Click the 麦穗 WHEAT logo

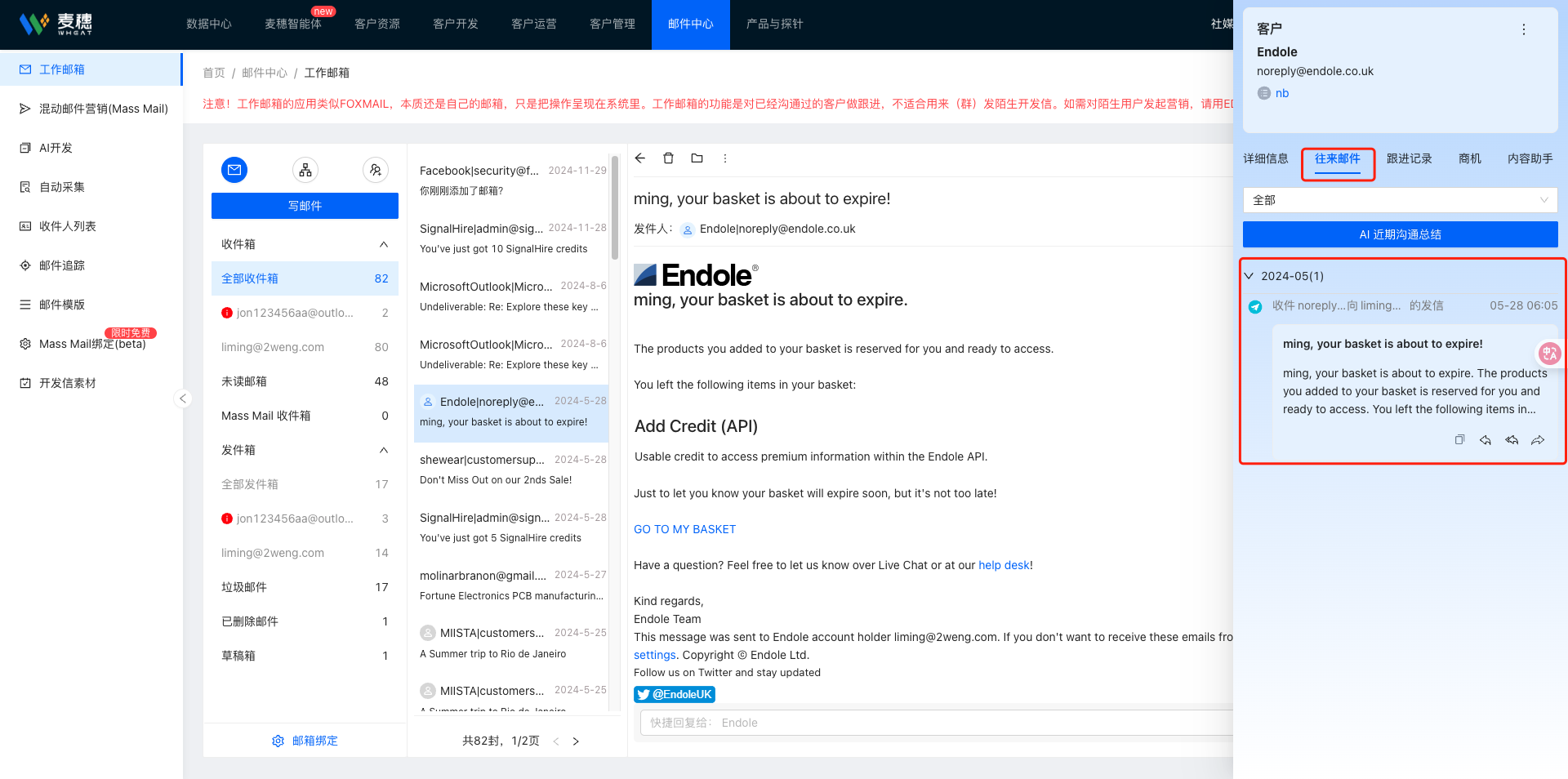(56, 24)
